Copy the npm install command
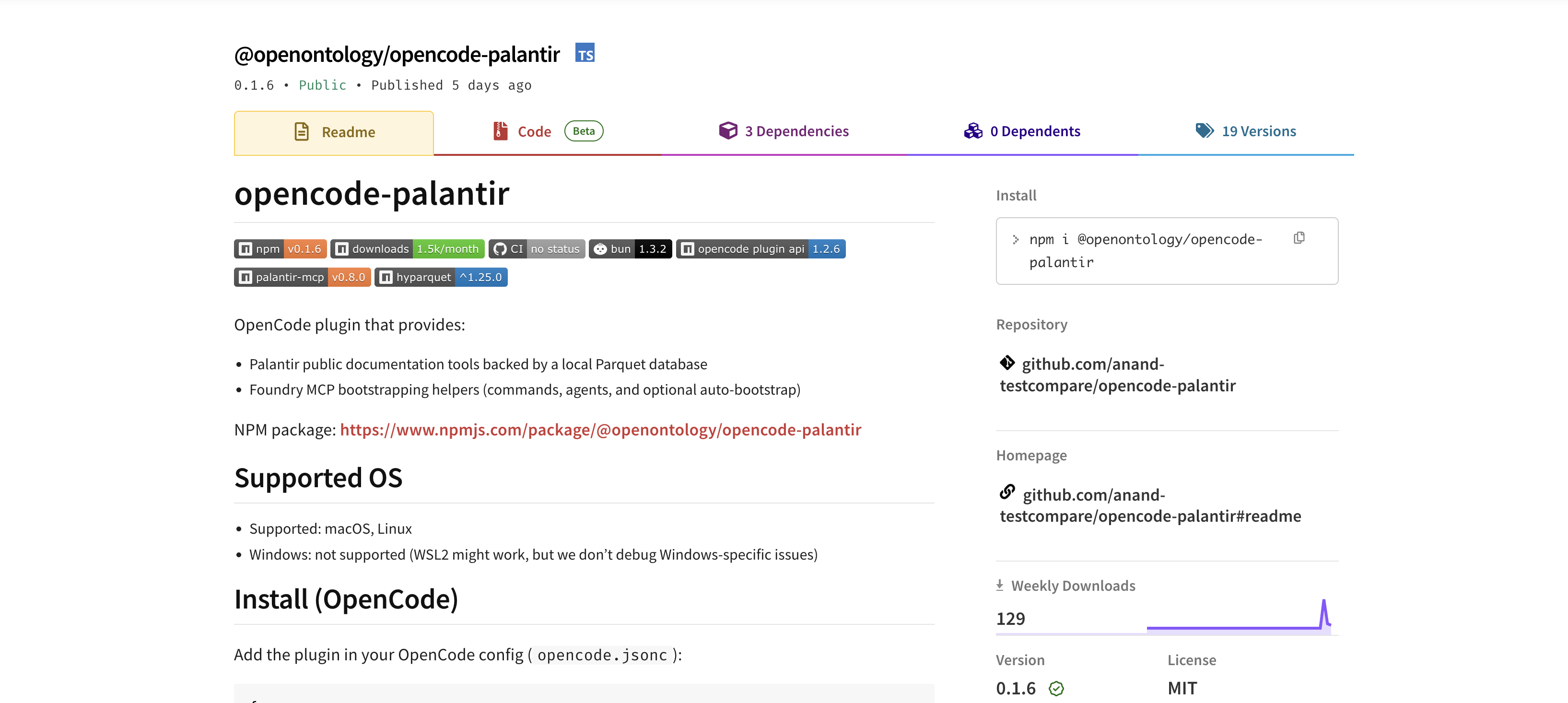 [1299, 238]
